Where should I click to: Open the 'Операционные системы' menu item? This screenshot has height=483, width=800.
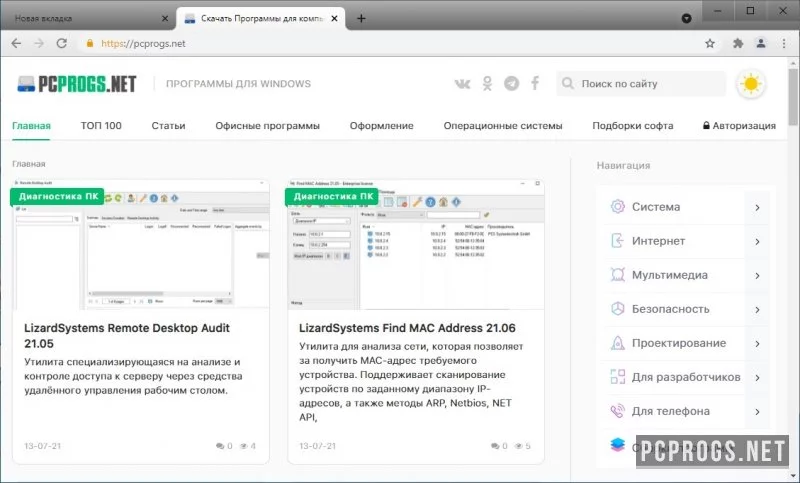[x=503, y=125]
